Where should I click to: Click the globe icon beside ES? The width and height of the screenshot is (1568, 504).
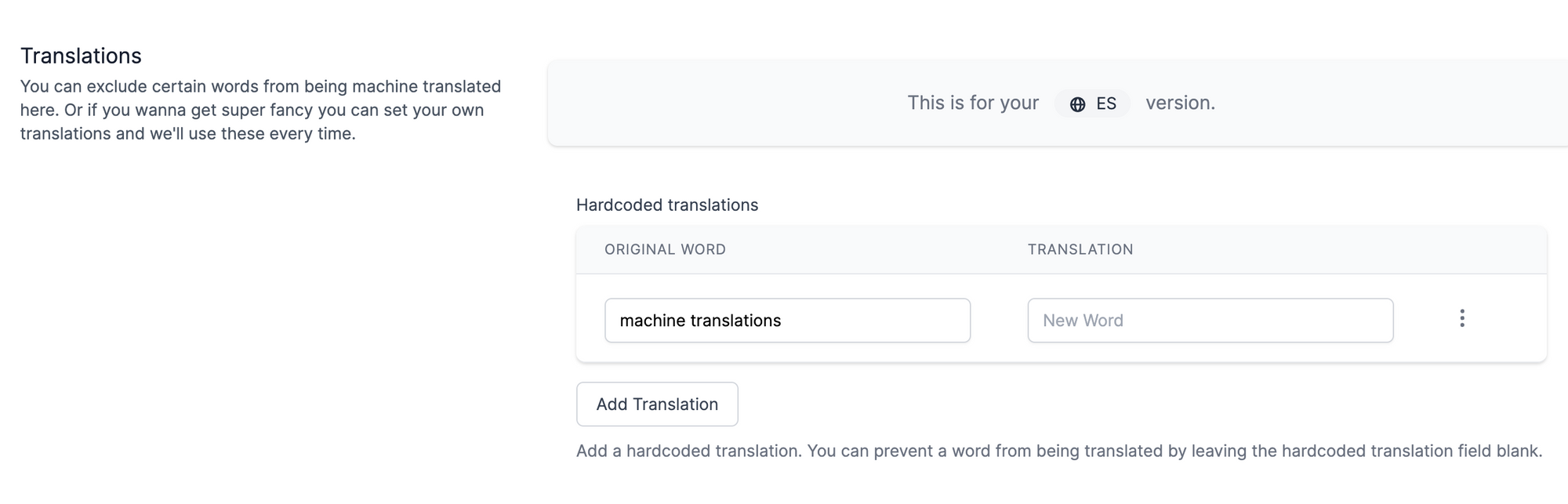1077,104
